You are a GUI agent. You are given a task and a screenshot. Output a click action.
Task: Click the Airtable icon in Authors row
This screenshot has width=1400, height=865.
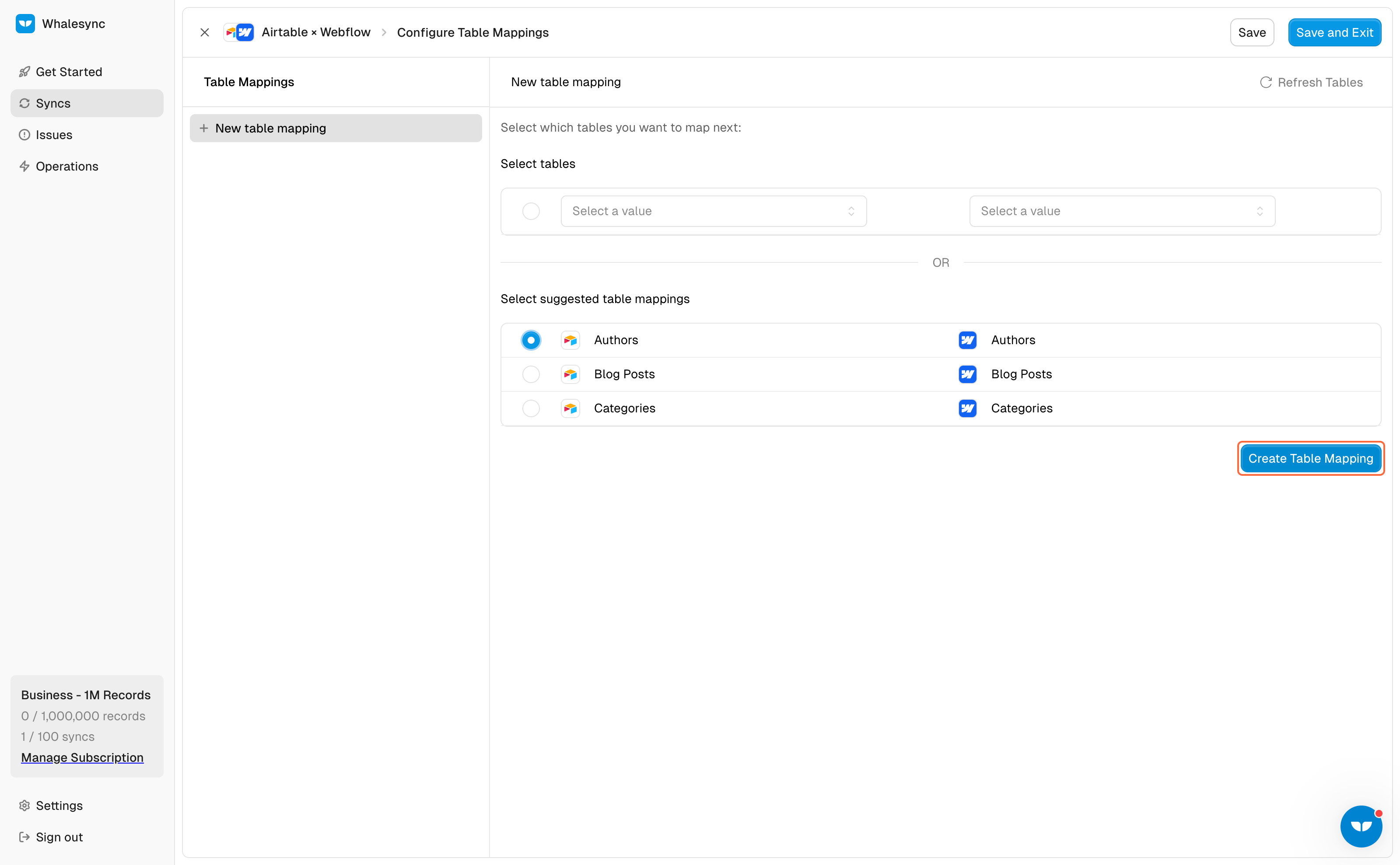coord(570,340)
